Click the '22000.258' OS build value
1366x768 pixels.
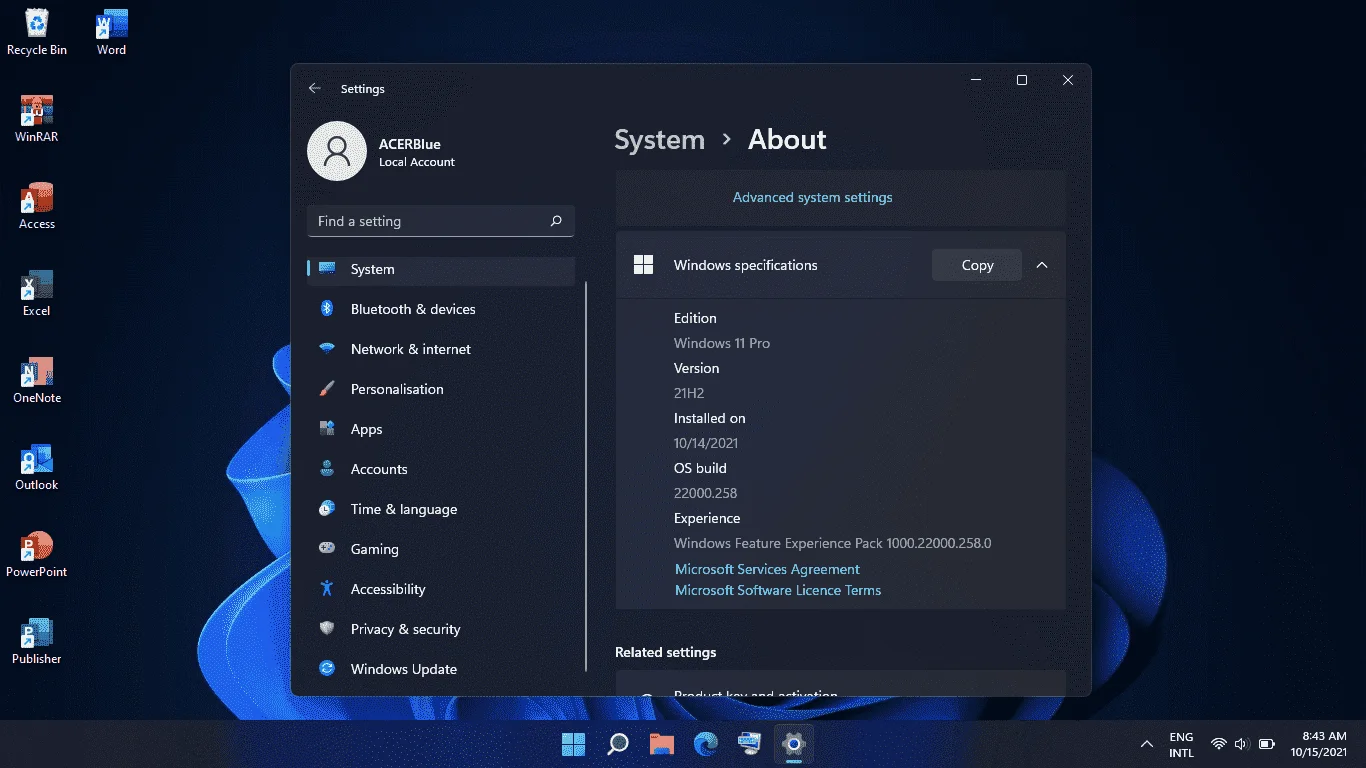(705, 493)
